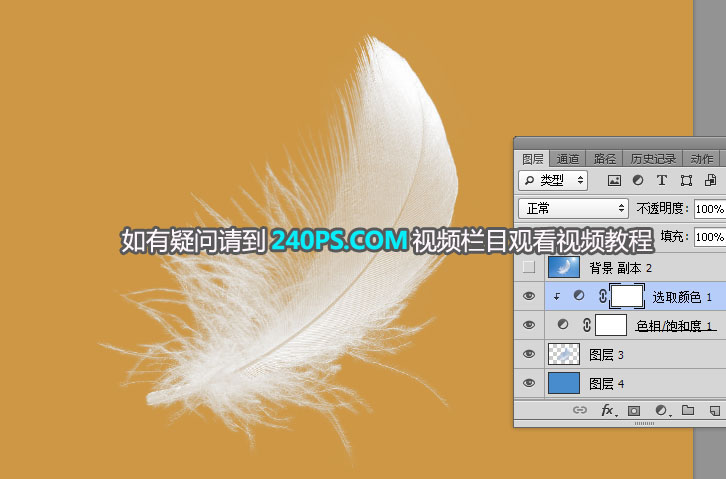Screen dimensions: 726x479
Task: Select the 图层 3 layer thumbnail
Action: point(564,354)
